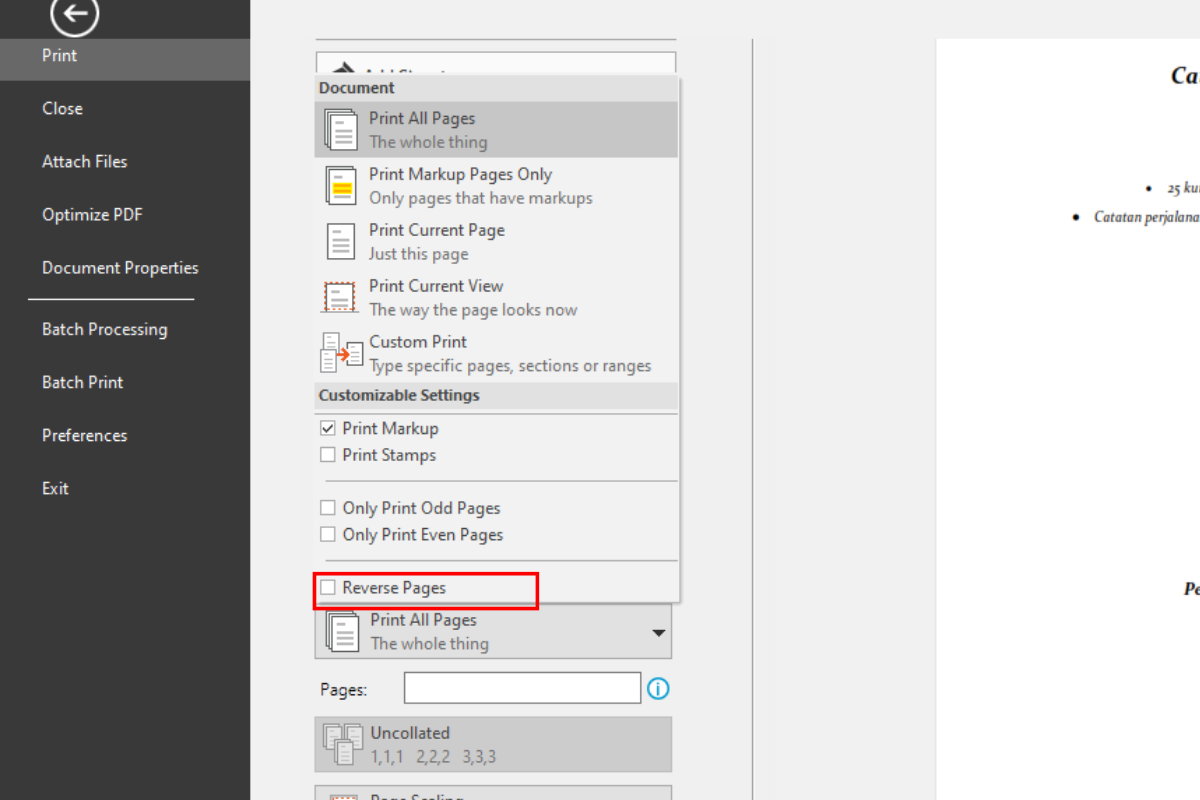Open Preferences in the left menu
This screenshot has height=800, width=1200.
[x=84, y=435]
